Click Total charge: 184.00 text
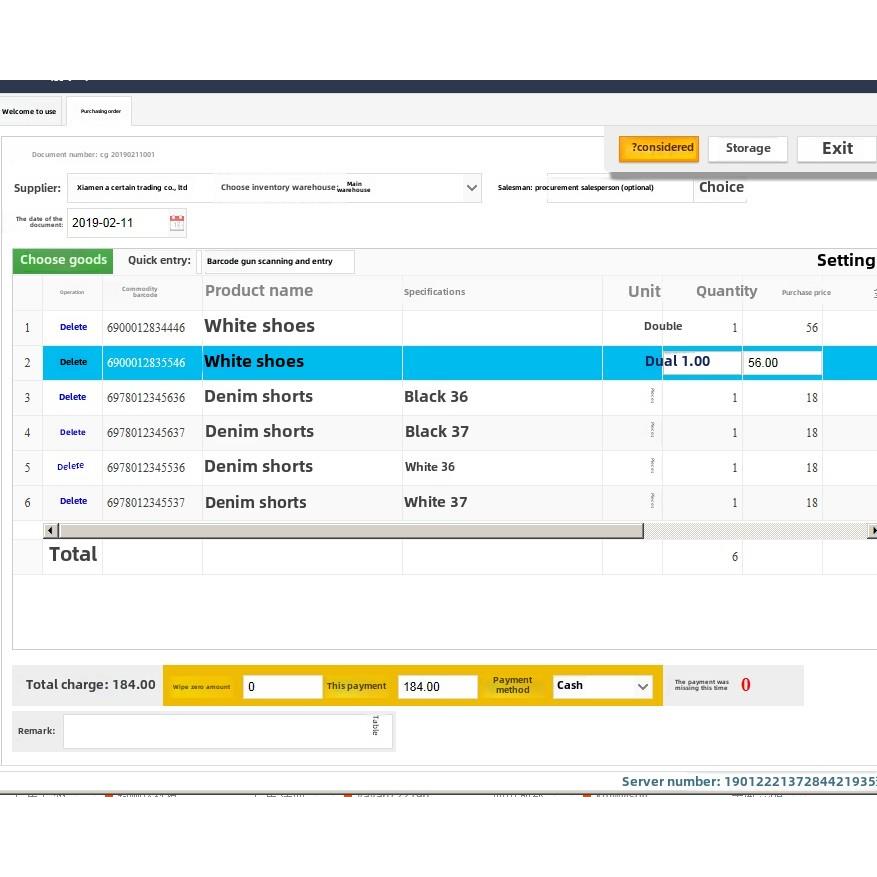 [x=91, y=685]
